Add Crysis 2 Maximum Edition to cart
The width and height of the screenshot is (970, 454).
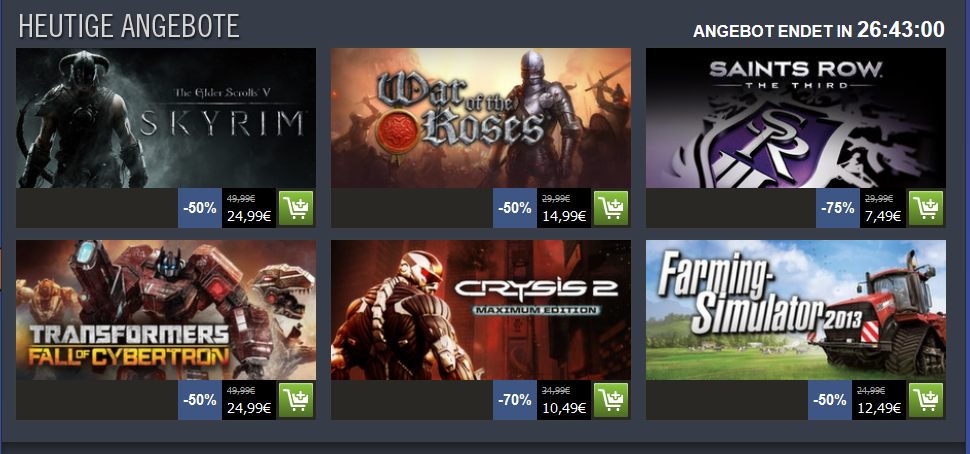click(611, 400)
